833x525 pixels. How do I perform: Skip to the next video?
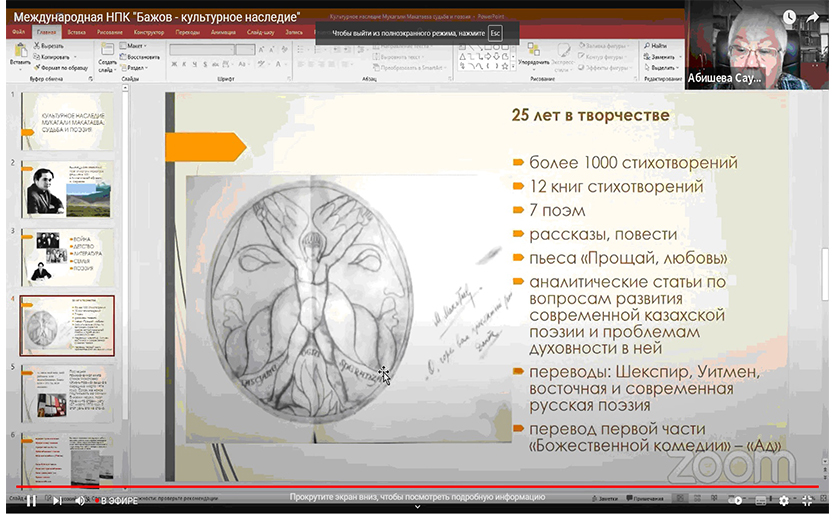56,501
